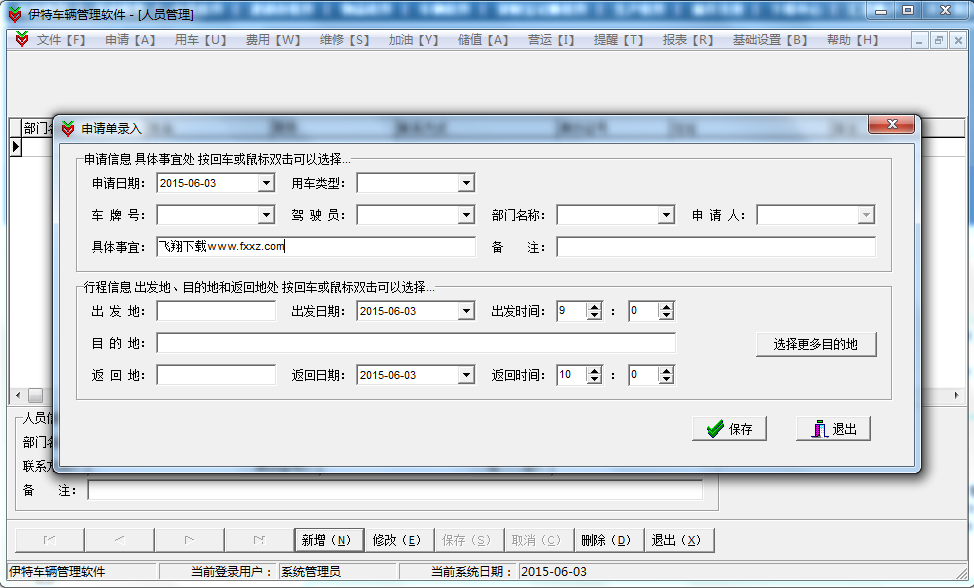Screen dimensions: 974x588
Task: Open the 申请人 dropdown
Action: 866,214
